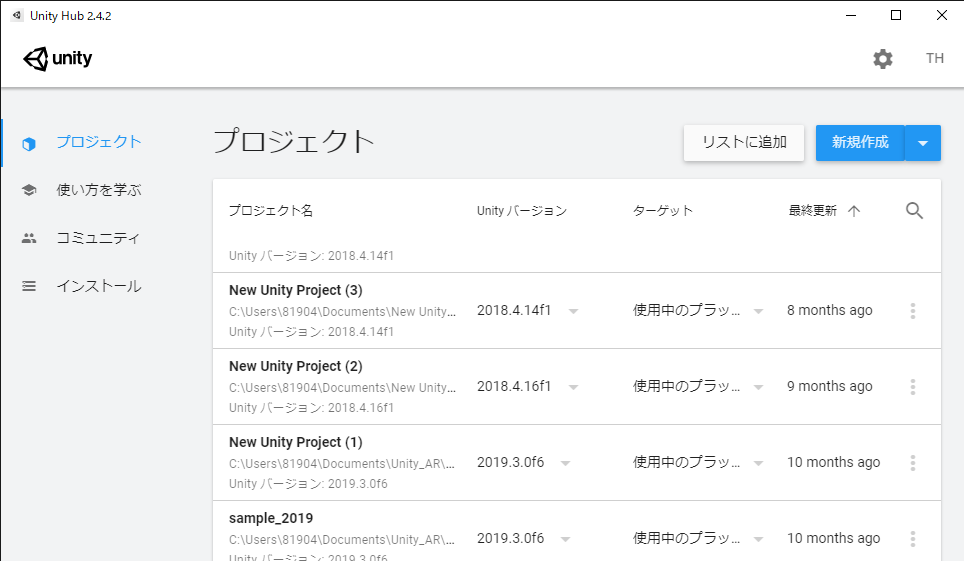Open project New Unity Project (3)
This screenshot has width=964, height=561.
point(296,290)
